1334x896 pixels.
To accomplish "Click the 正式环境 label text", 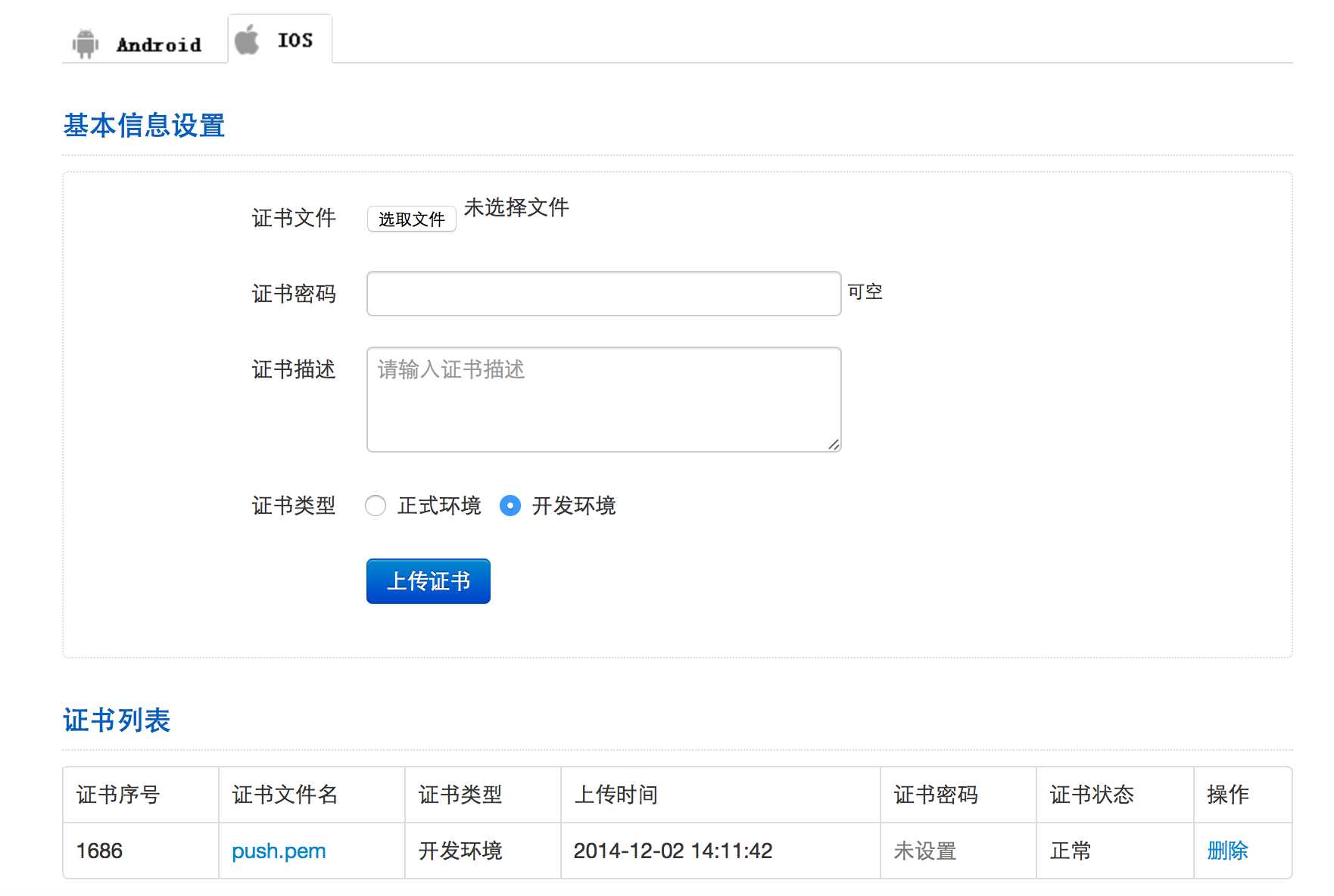I will click(x=439, y=506).
